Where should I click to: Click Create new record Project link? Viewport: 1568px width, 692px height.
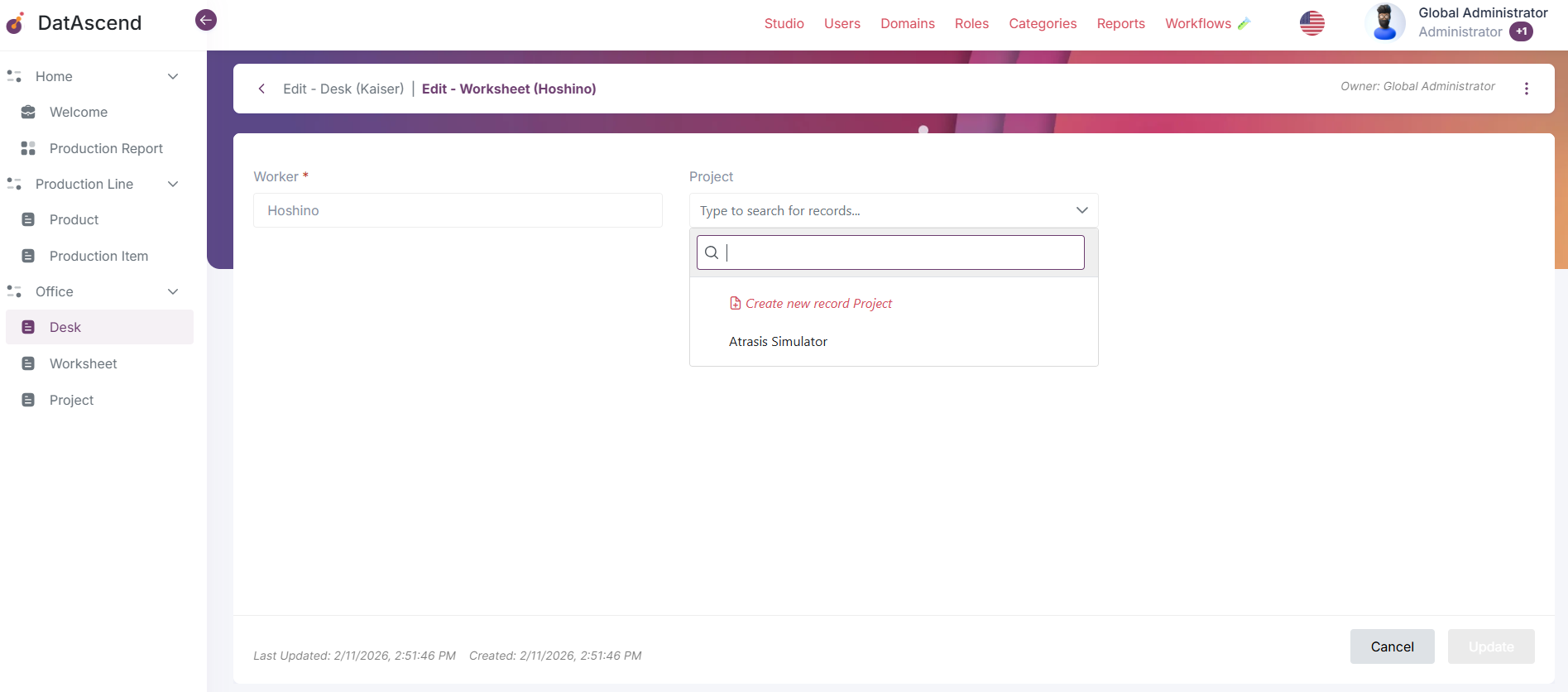(x=818, y=304)
